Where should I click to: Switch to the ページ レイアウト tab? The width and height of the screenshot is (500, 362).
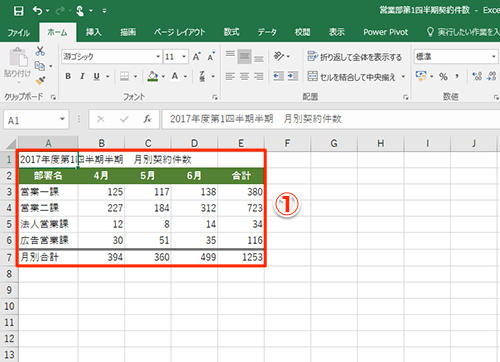tap(179, 32)
